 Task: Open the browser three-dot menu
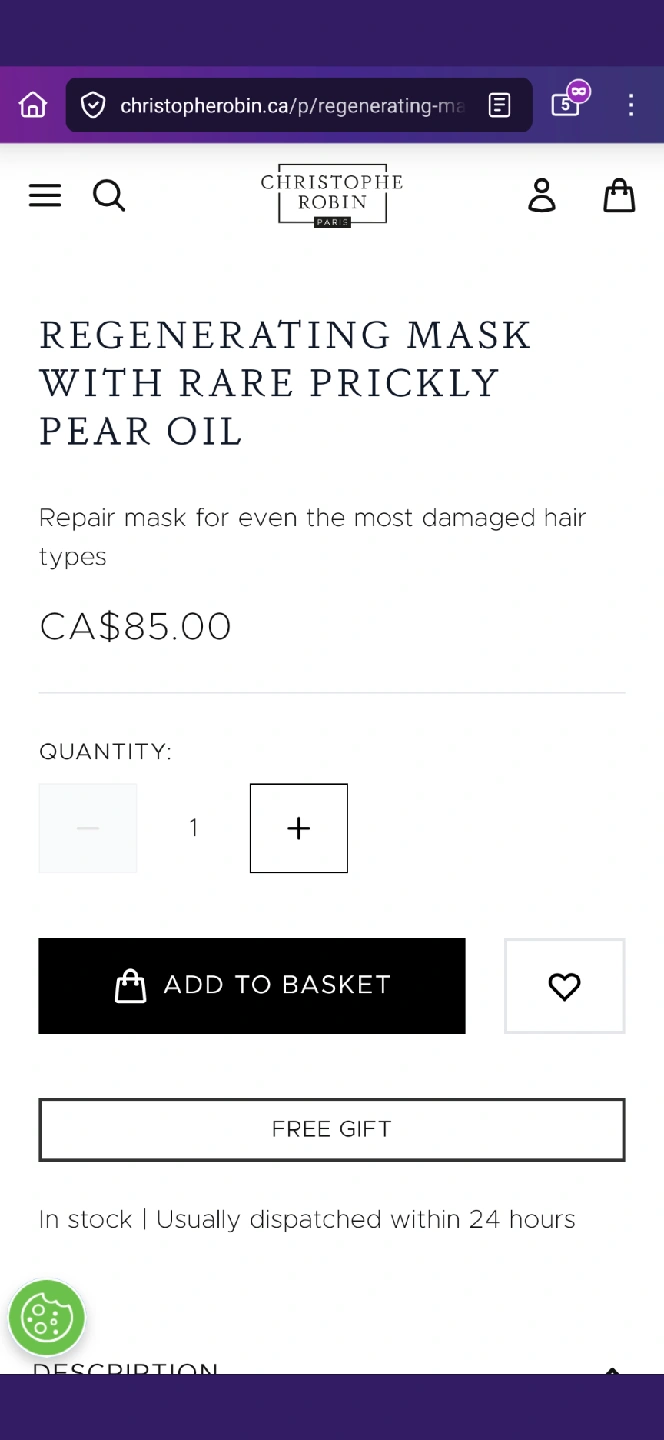[630, 105]
